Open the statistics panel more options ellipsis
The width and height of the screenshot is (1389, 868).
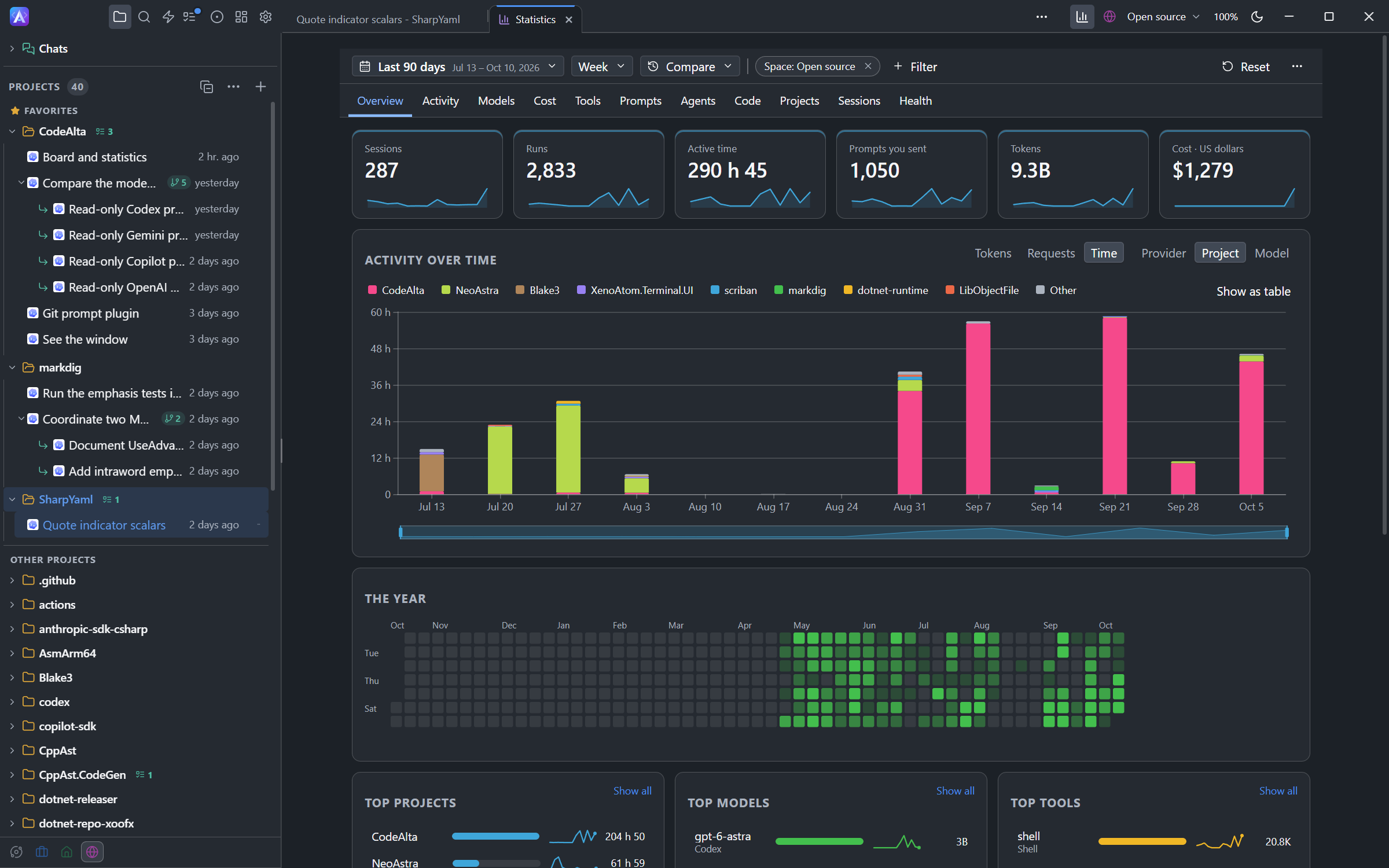[x=1297, y=67]
